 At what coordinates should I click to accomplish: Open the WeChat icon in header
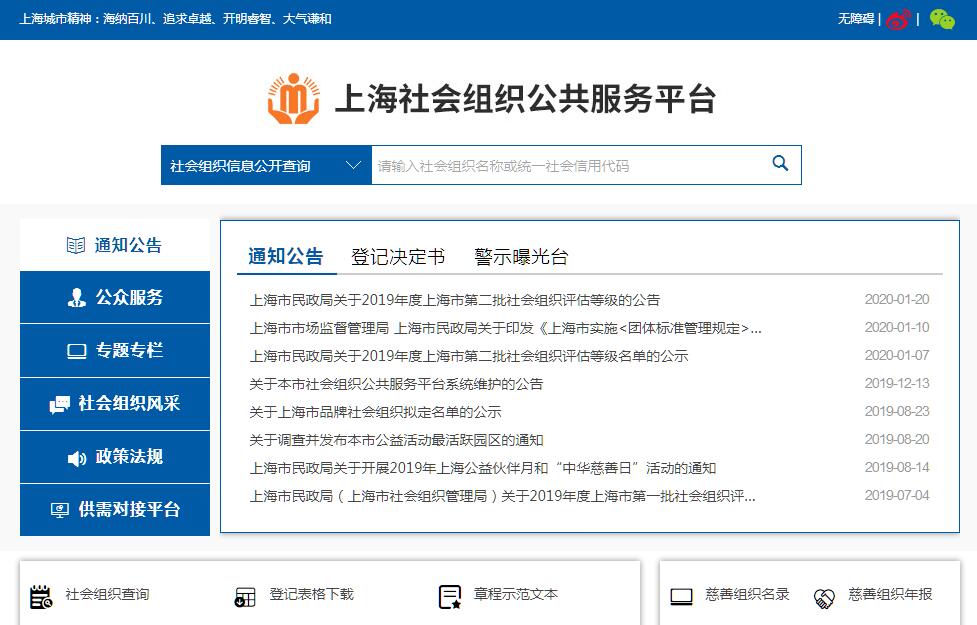click(x=941, y=19)
